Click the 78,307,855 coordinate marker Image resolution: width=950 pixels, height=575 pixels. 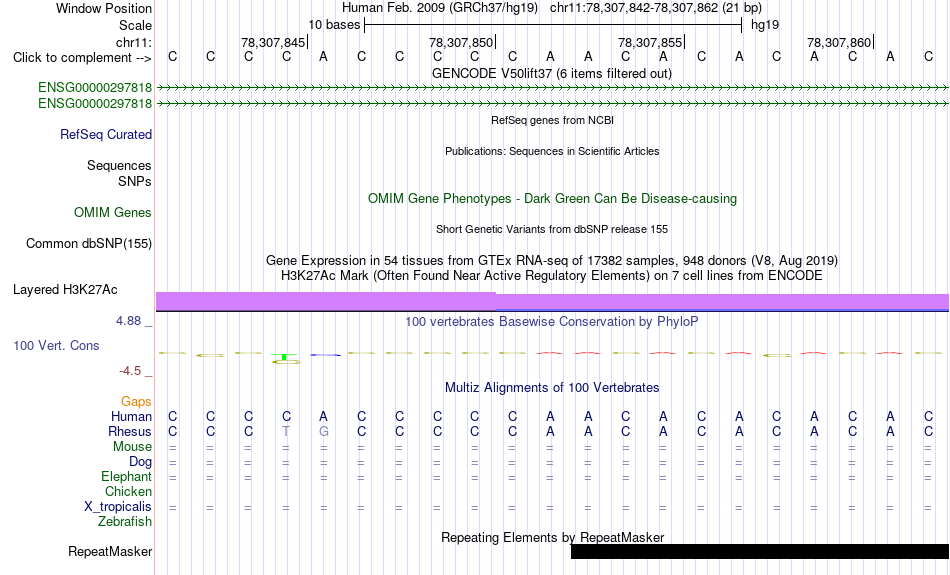[x=651, y=42]
